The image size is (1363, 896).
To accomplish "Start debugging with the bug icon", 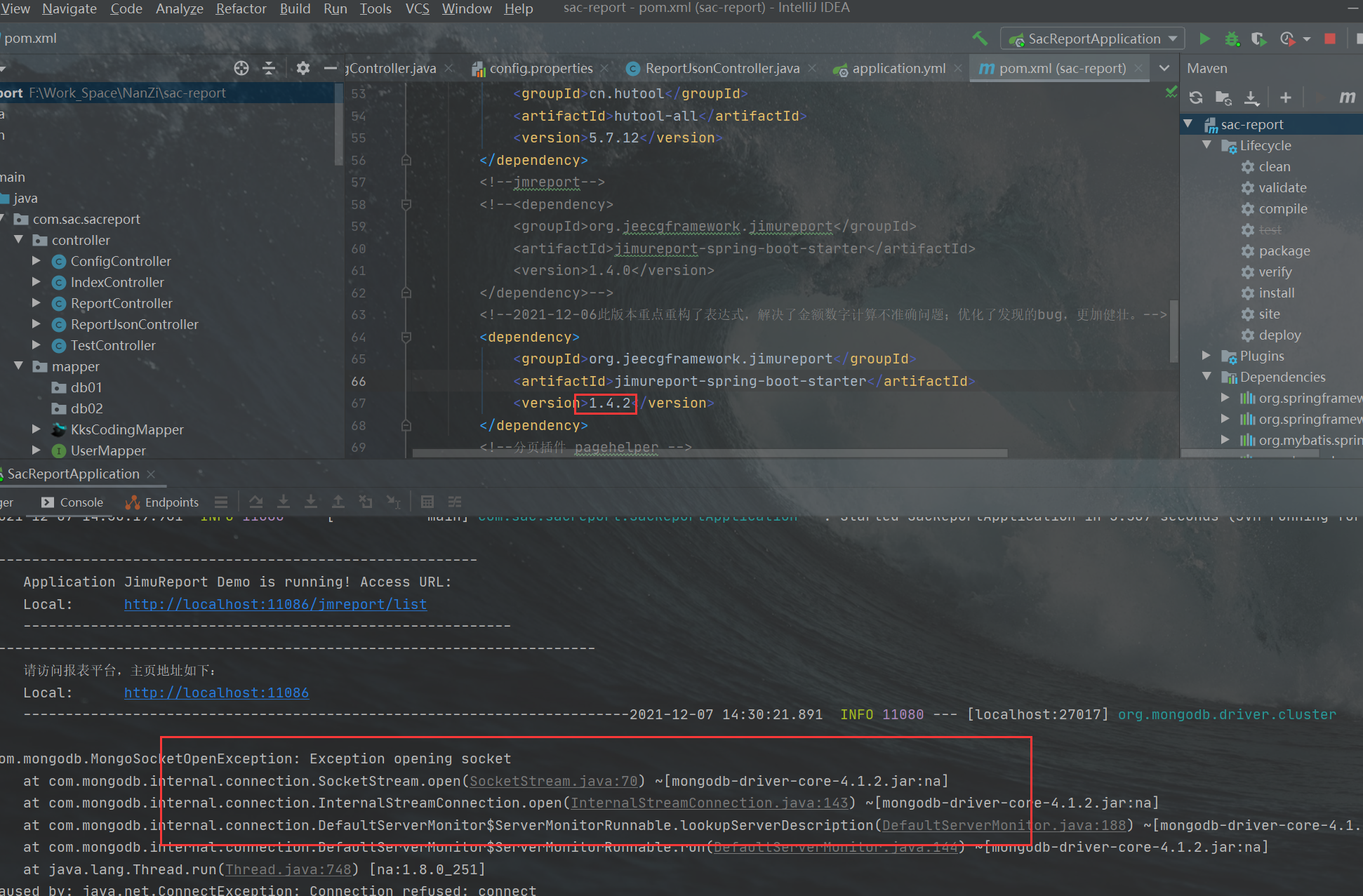I will pyautogui.click(x=1232, y=39).
